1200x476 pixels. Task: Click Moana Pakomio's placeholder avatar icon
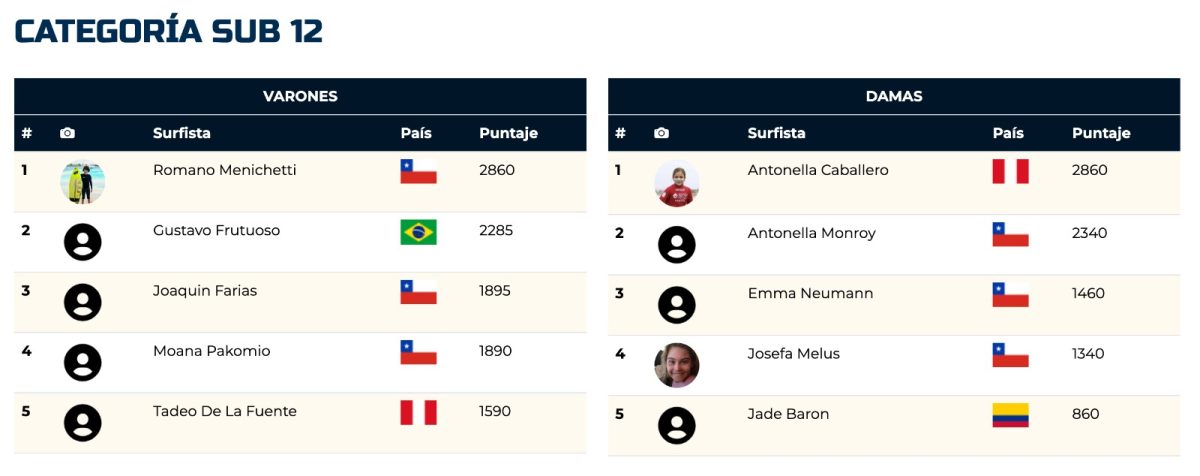pyautogui.click(x=83, y=362)
